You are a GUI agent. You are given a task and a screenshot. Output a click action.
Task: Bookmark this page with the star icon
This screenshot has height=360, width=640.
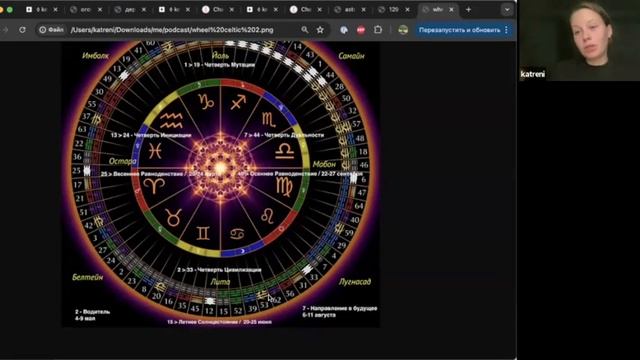point(320,30)
